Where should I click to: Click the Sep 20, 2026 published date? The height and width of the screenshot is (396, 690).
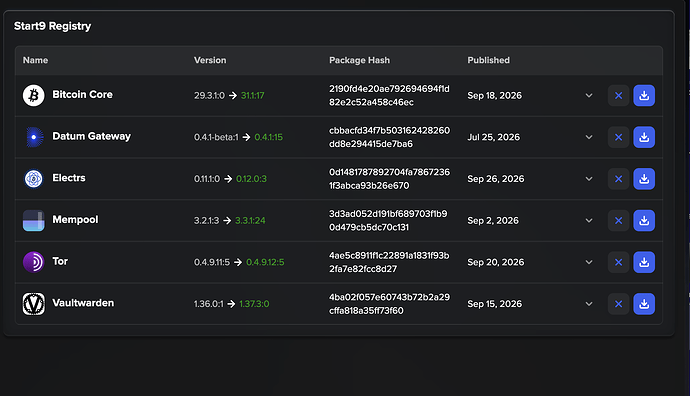tap(495, 262)
